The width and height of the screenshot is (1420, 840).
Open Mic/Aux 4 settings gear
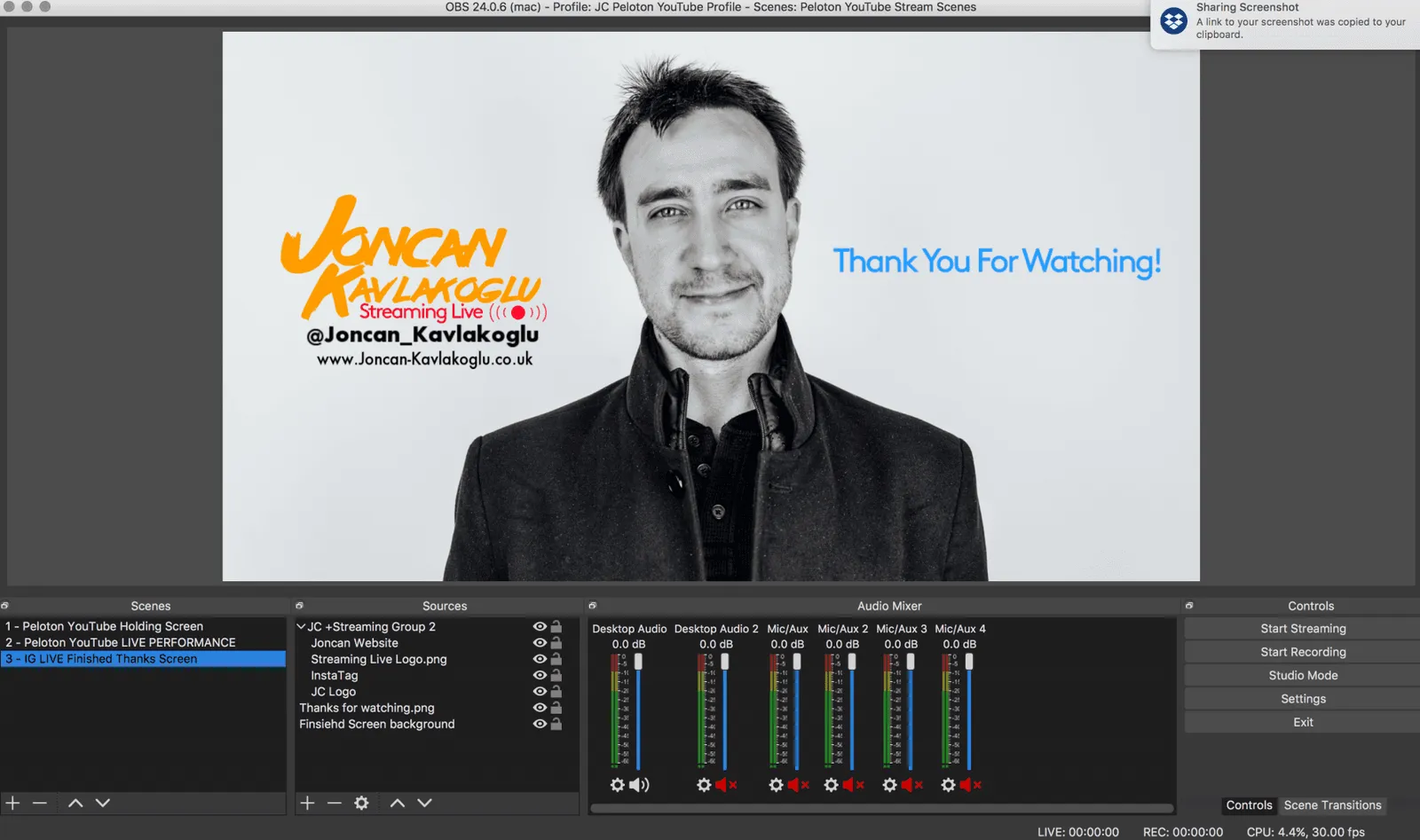pyautogui.click(x=949, y=785)
